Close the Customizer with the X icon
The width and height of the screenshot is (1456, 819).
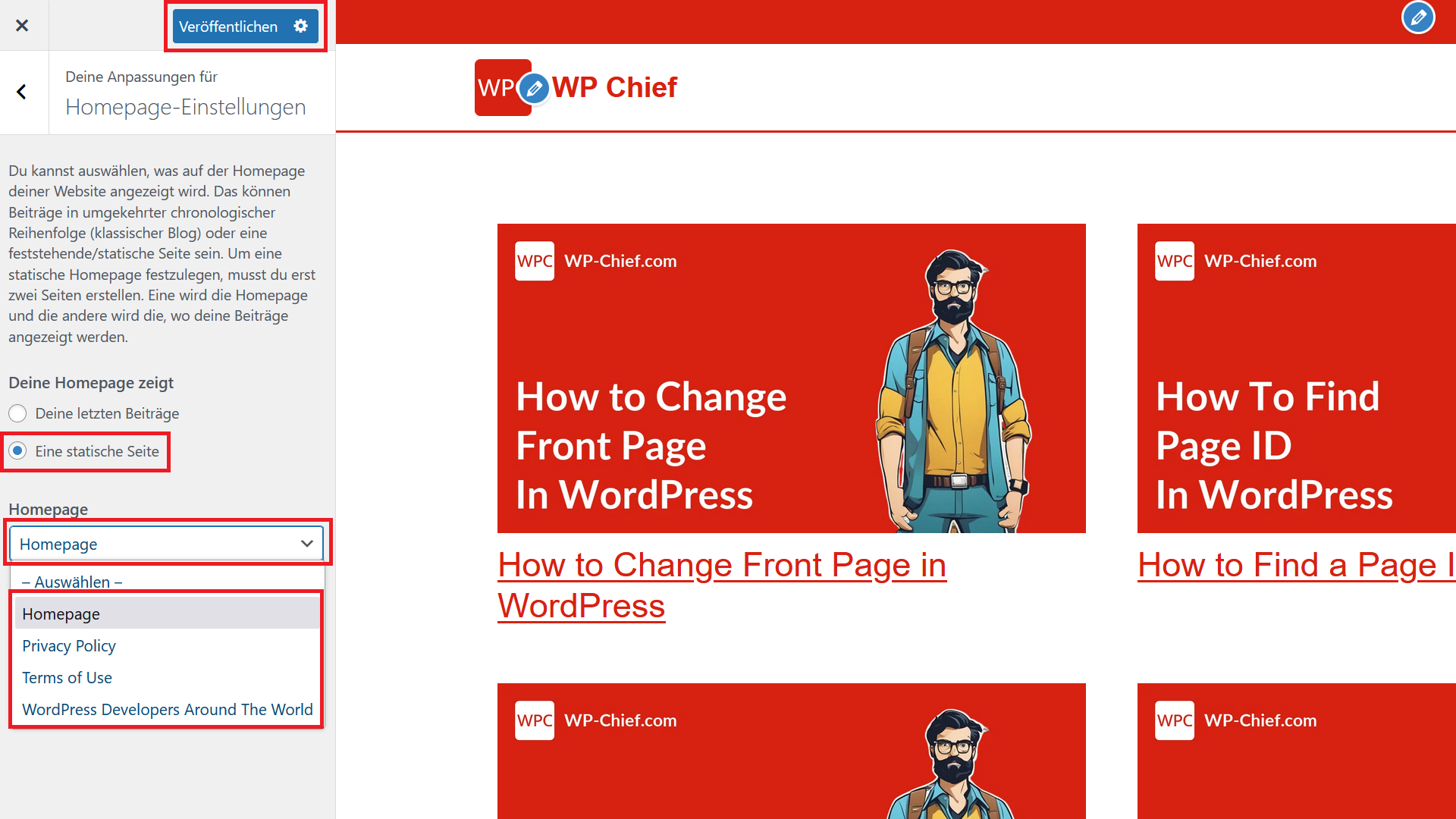22,26
